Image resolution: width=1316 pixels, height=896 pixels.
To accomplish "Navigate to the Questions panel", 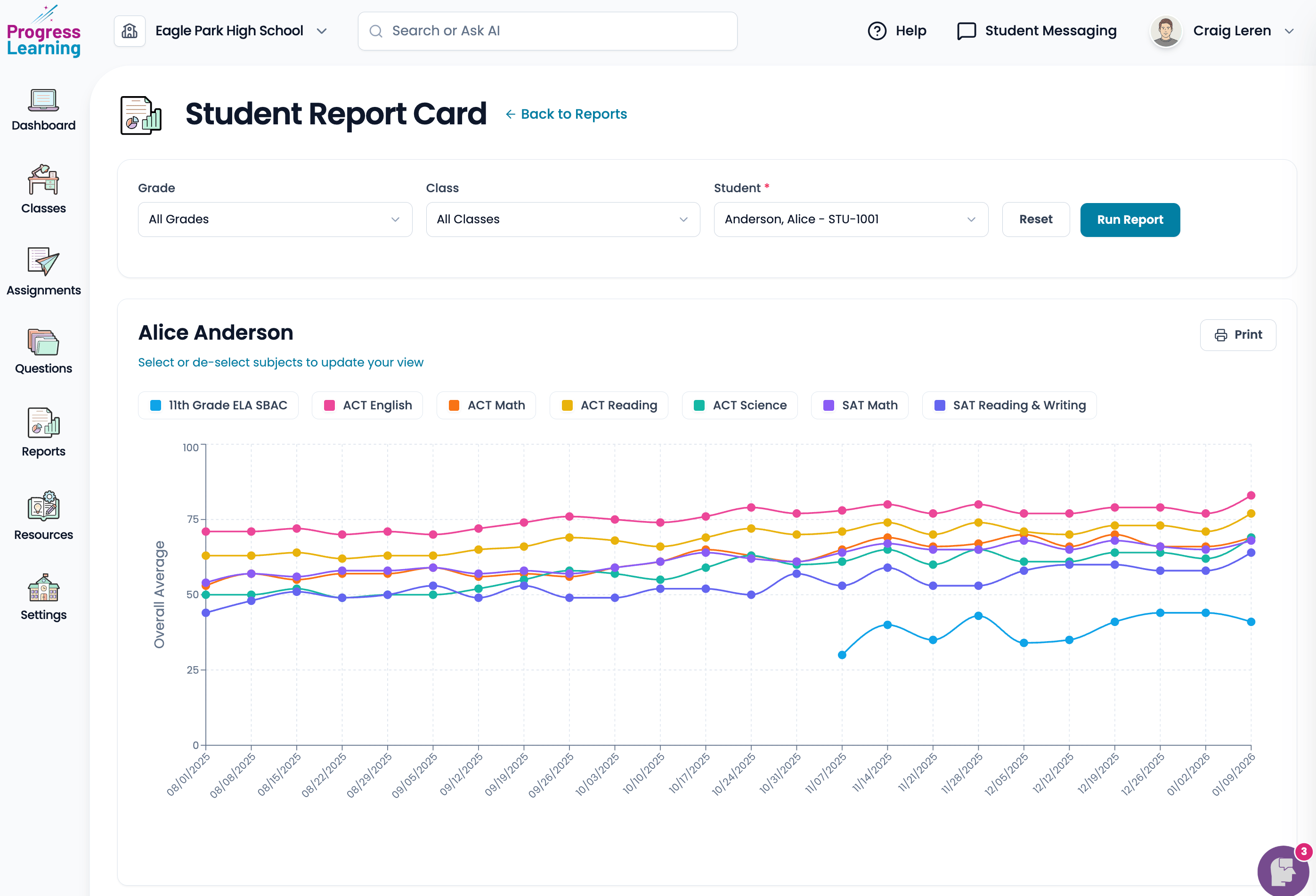I will (x=44, y=351).
